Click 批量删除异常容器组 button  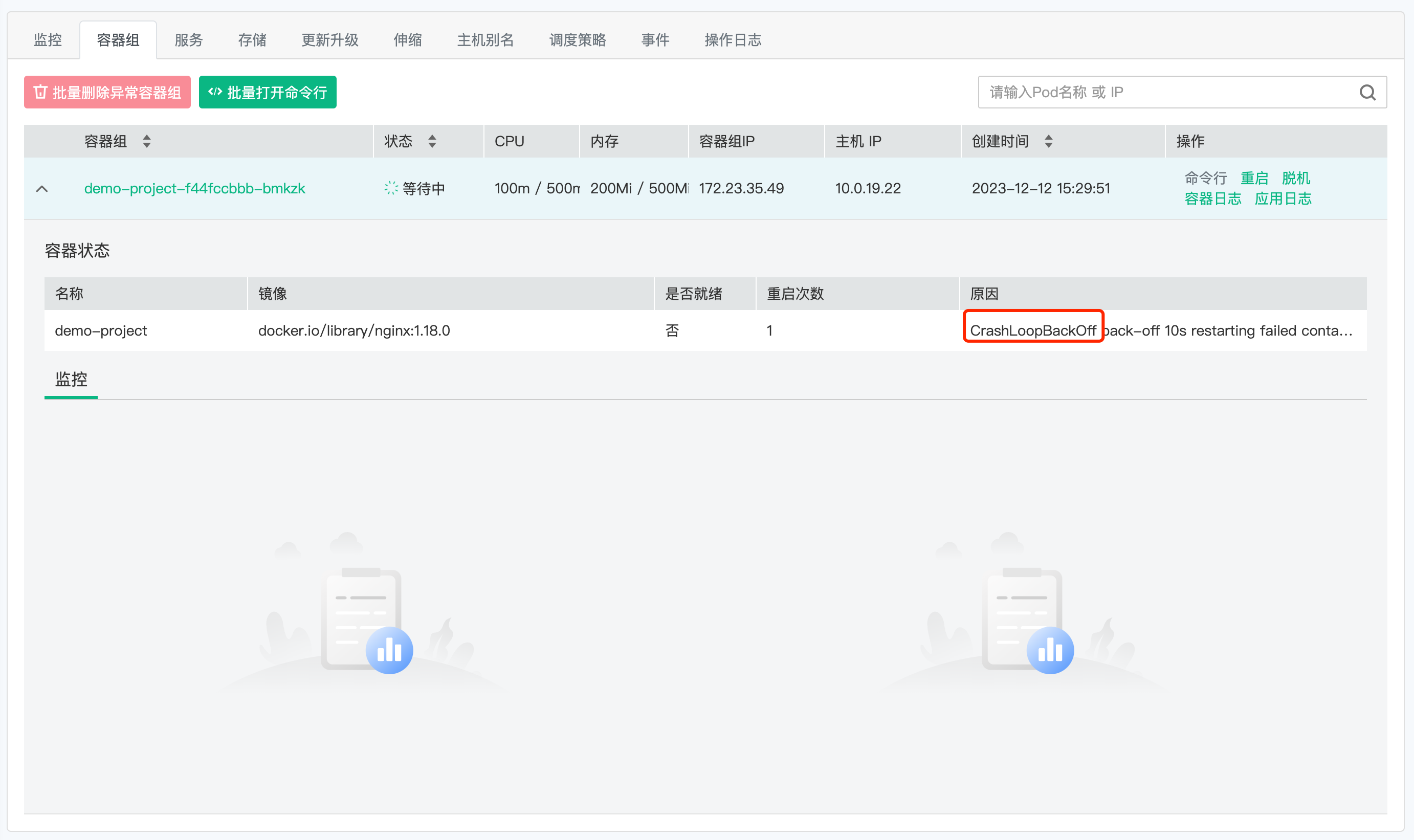tap(107, 92)
